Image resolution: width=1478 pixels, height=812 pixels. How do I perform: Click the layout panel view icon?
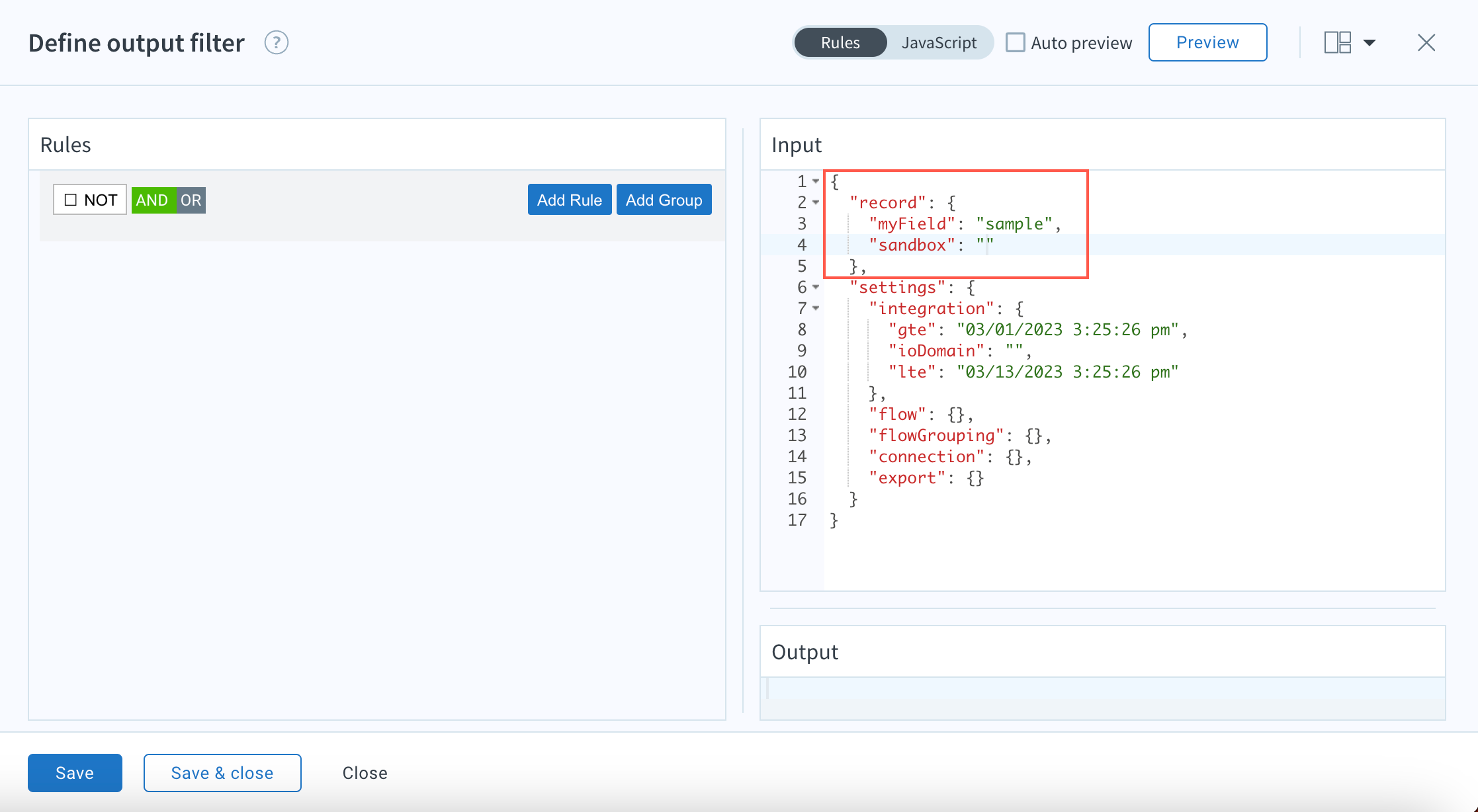point(1337,43)
